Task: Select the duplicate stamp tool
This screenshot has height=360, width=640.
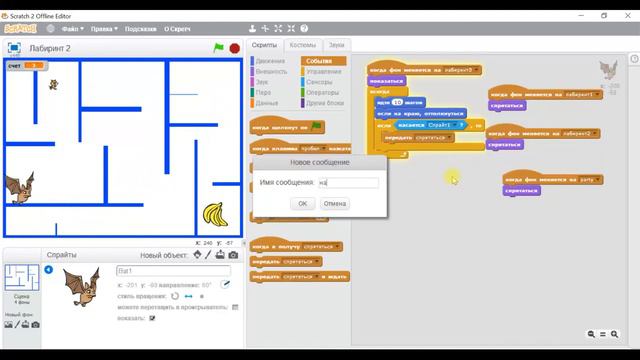Action: (x=252, y=28)
